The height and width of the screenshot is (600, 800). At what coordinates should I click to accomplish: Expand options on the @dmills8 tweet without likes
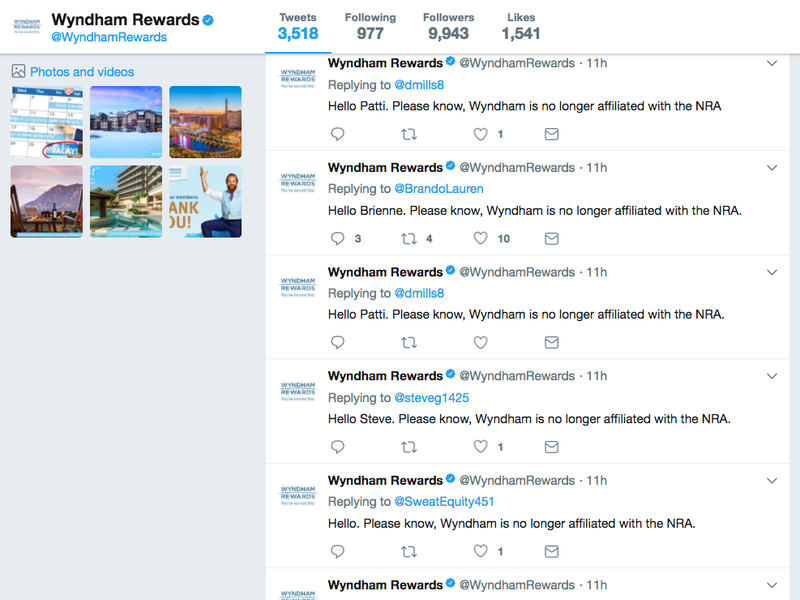(772, 272)
